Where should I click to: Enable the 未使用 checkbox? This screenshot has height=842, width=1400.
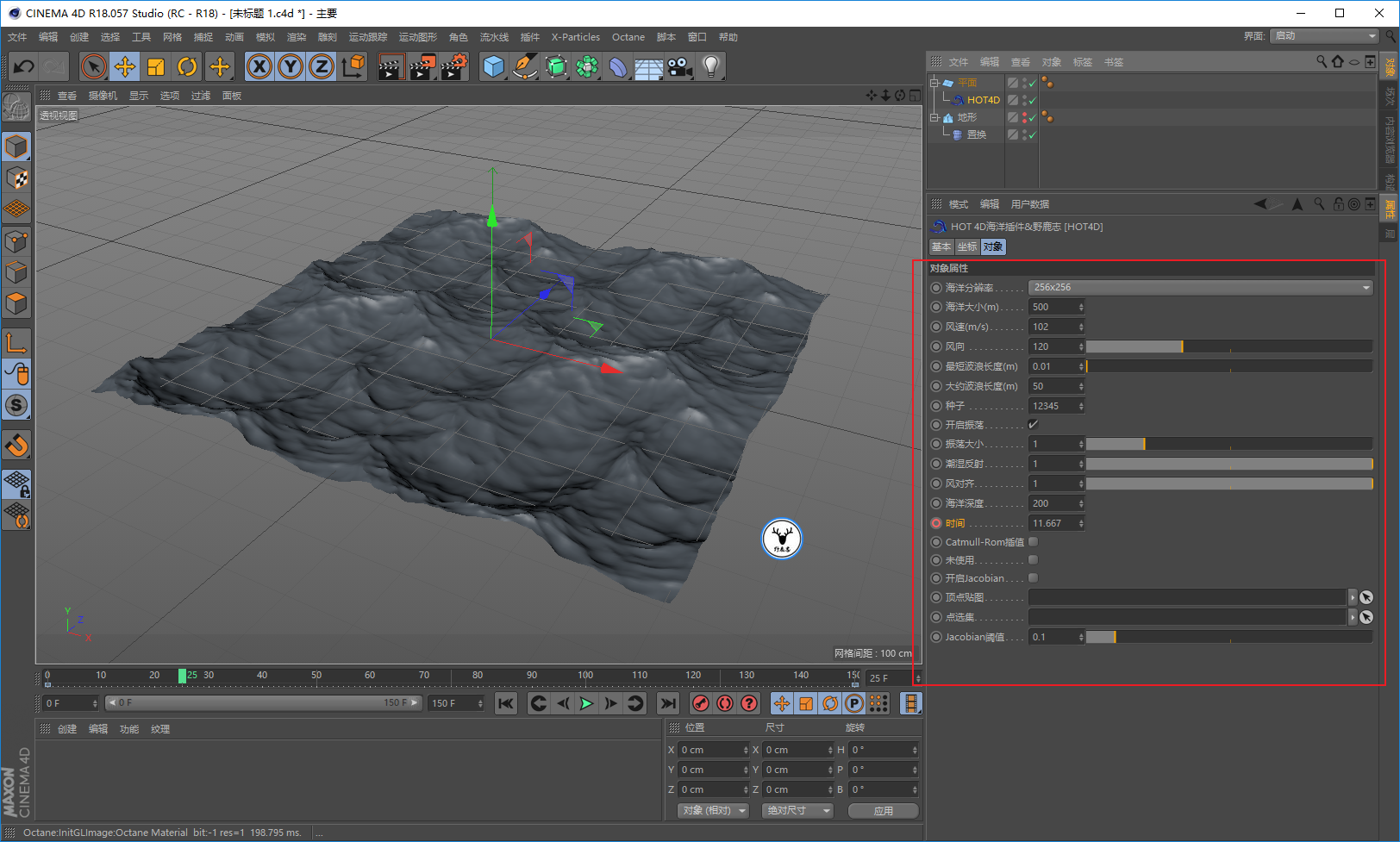pos(1033,560)
